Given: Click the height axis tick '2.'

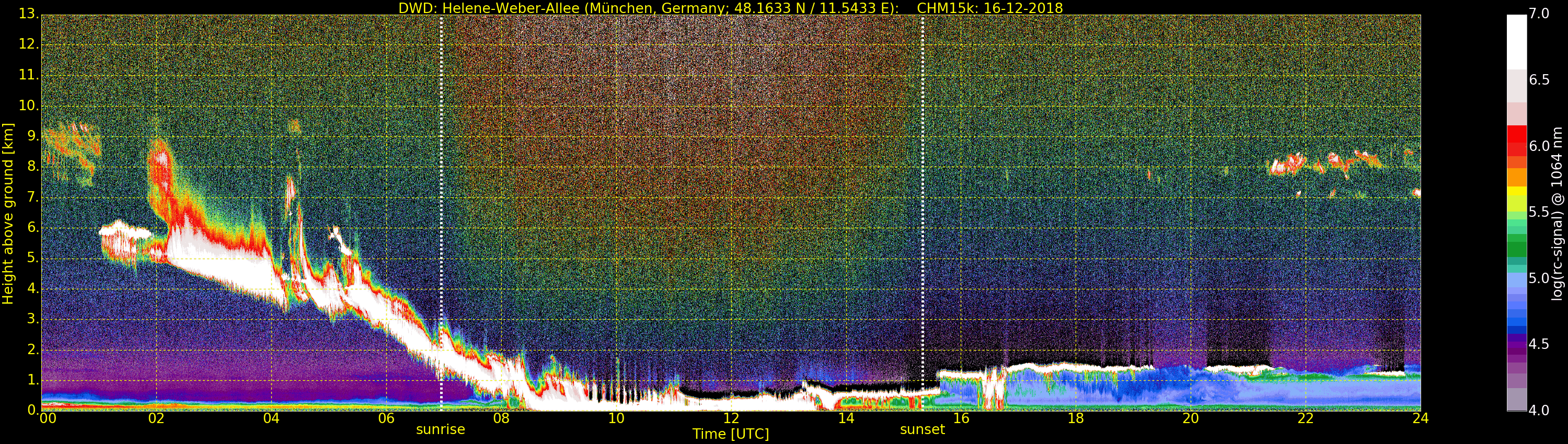Looking at the screenshot, I should [x=33, y=349].
